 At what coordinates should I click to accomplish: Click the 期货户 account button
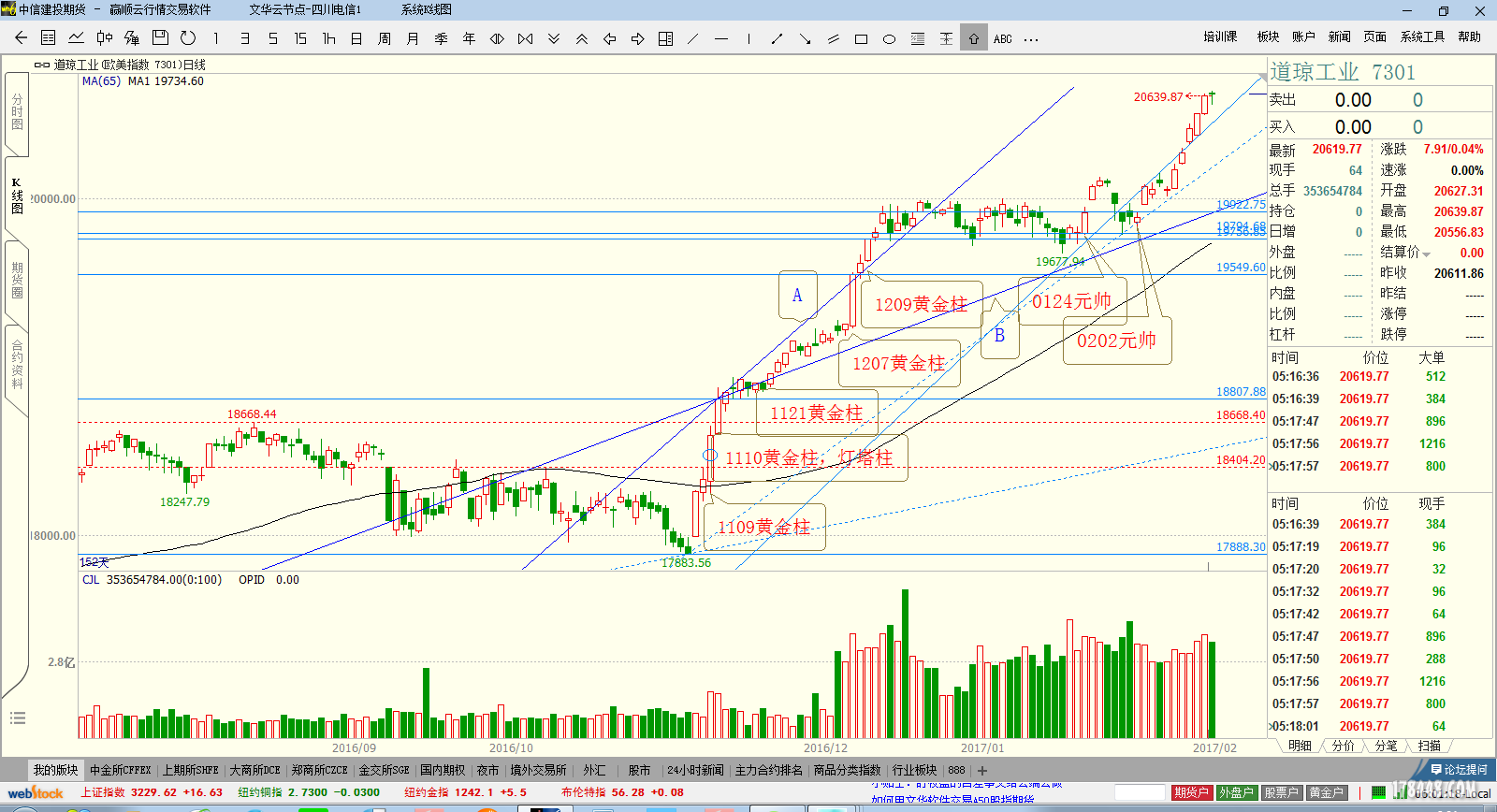click(x=1191, y=792)
